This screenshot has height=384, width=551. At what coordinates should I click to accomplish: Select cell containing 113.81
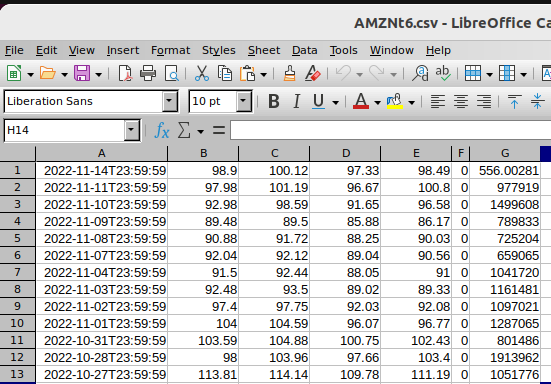coord(203,375)
